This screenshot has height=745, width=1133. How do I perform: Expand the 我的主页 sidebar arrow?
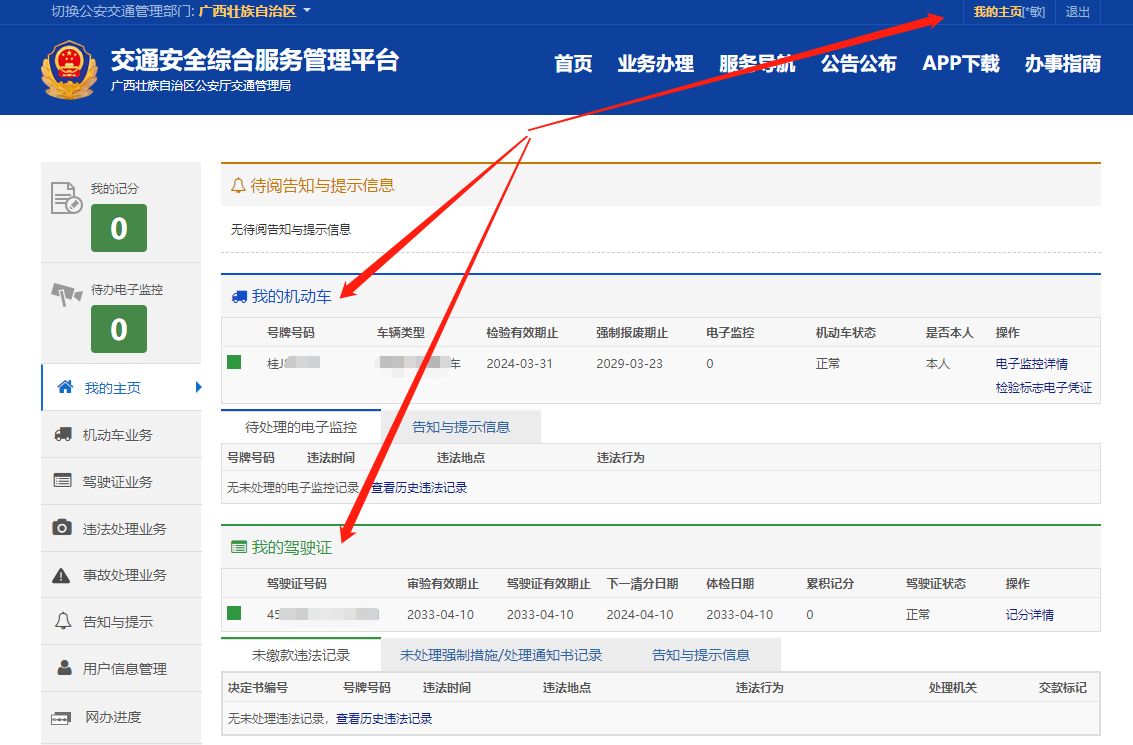(x=199, y=387)
